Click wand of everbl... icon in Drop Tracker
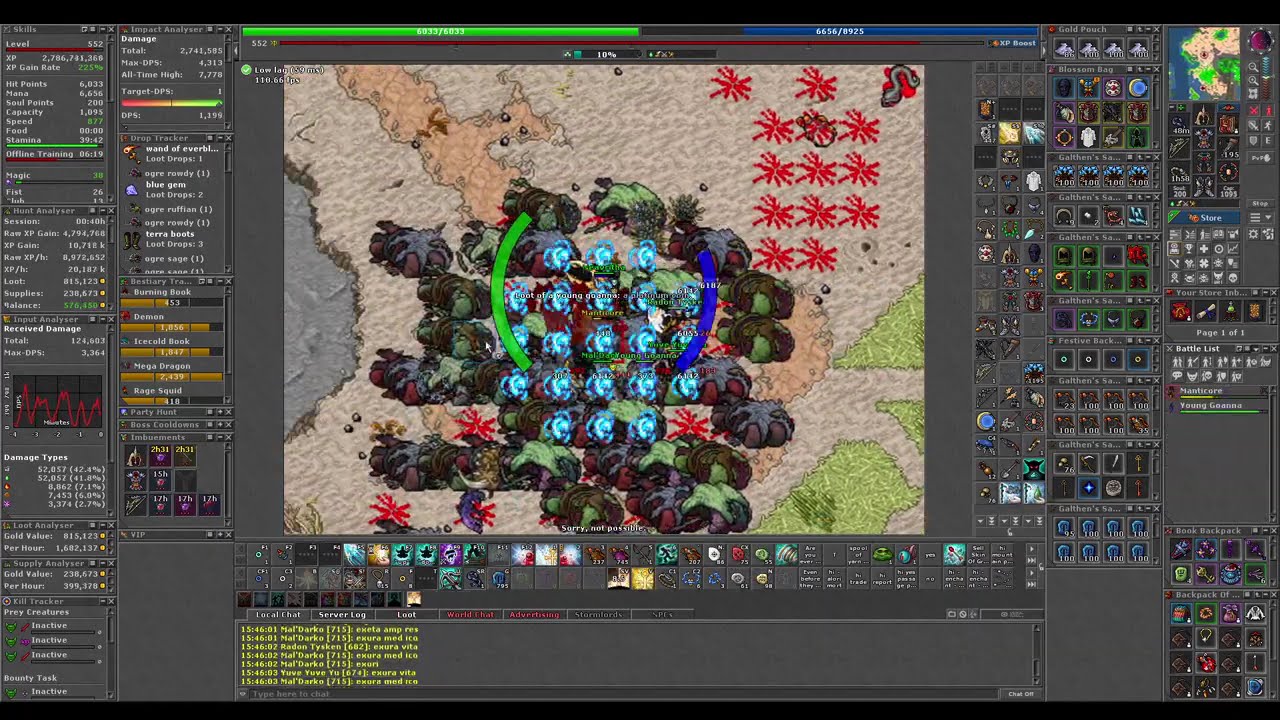This screenshot has height=720, width=1280. (x=132, y=153)
